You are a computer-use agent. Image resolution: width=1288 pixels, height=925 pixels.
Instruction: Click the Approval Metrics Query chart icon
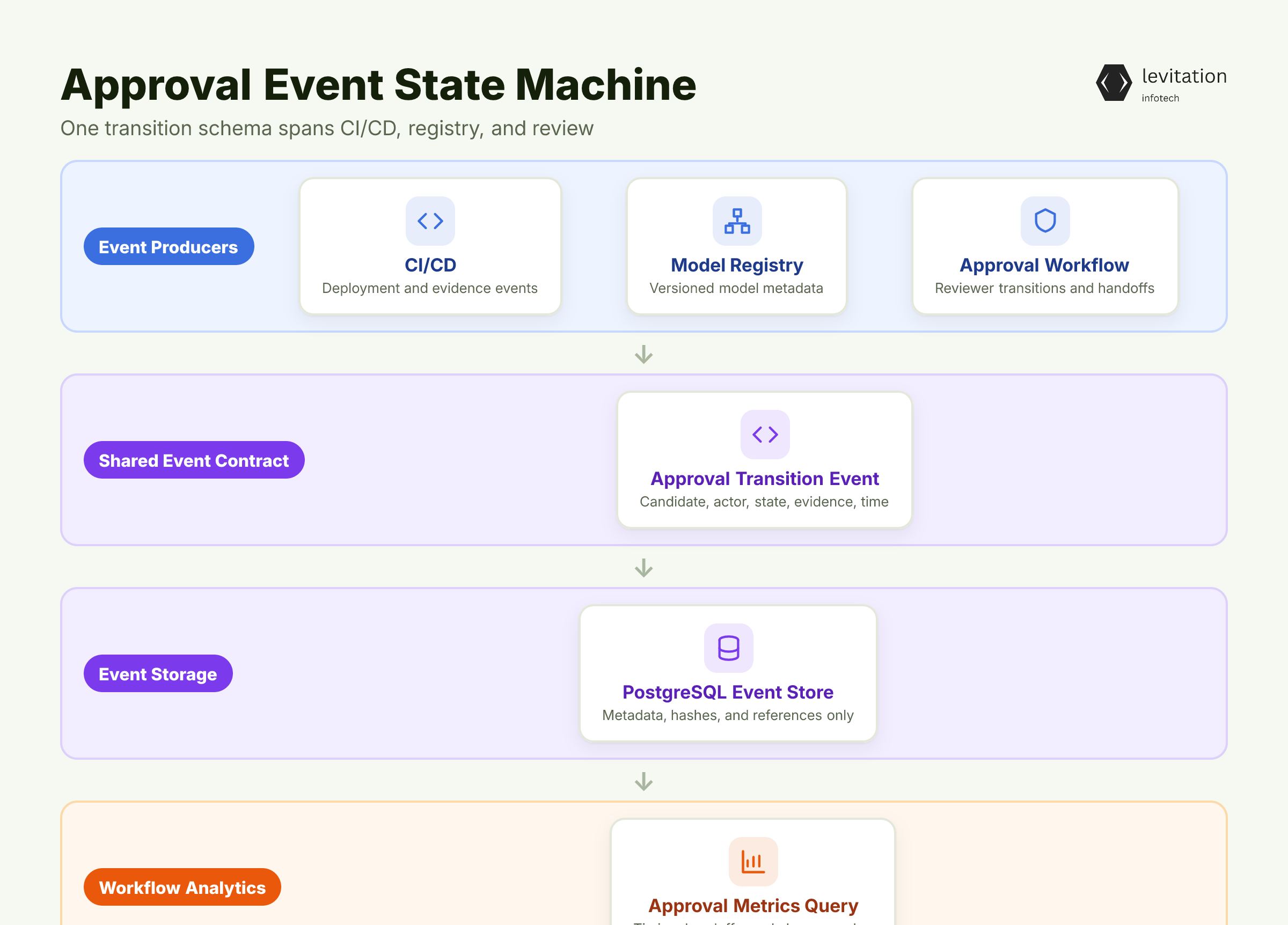pyautogui.click(x=753, y=861)
